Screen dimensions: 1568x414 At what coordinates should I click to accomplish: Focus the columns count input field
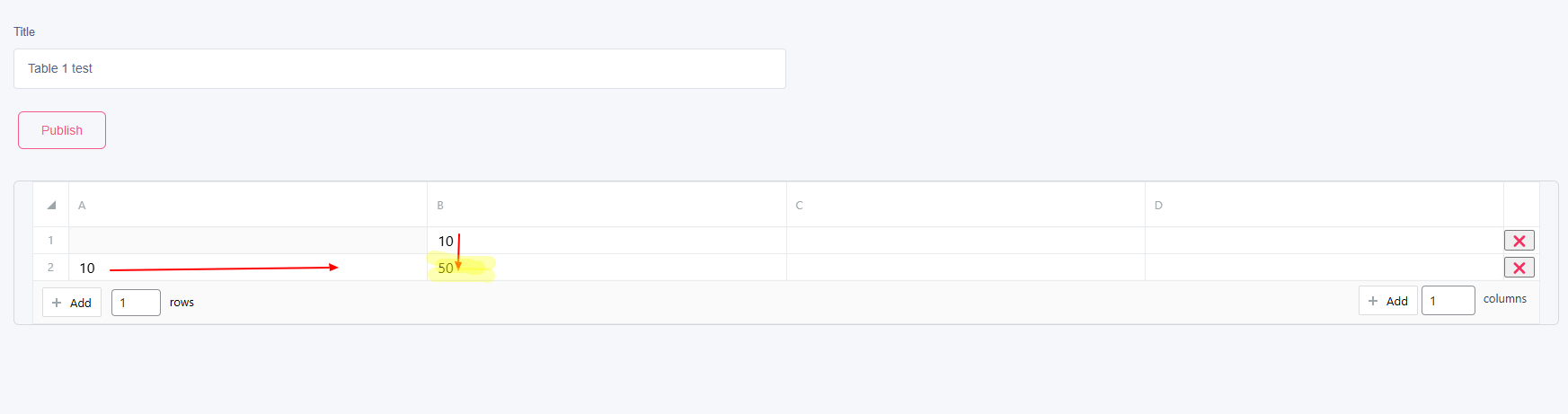1448,301
